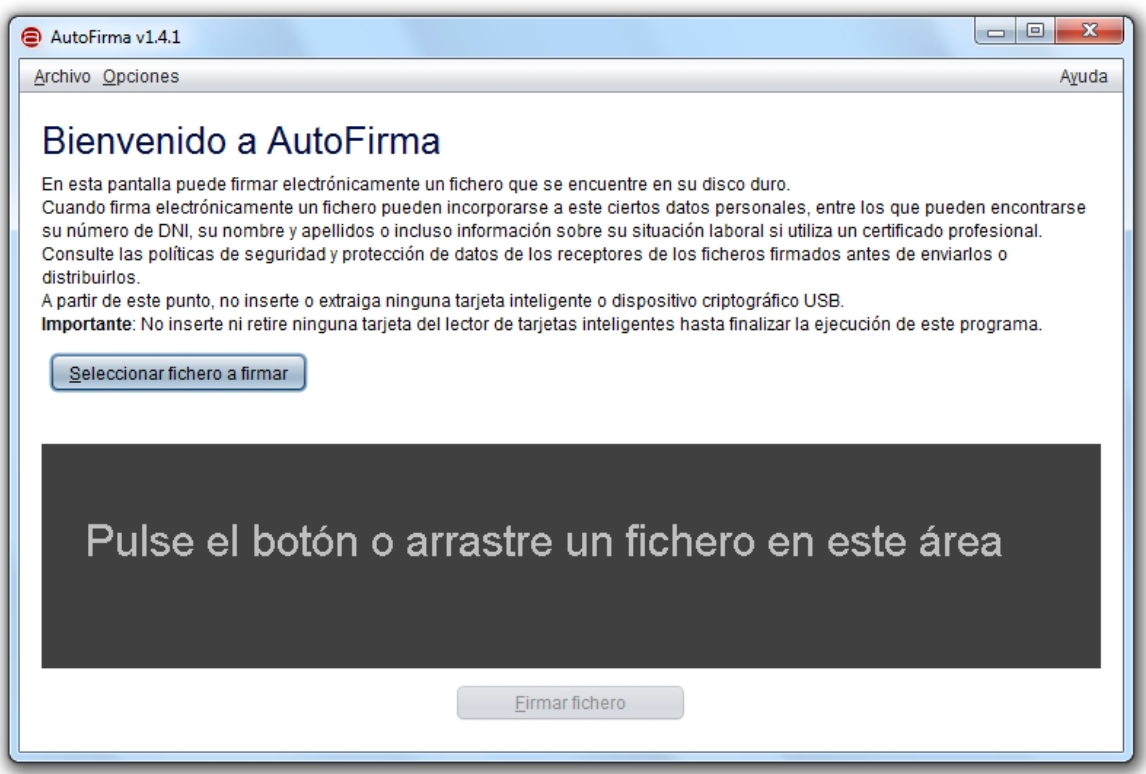This screenshot has height=774, width=1146.
Task: Click the line starting 'su número de DNI'
Action: click(x=541, y=230)
